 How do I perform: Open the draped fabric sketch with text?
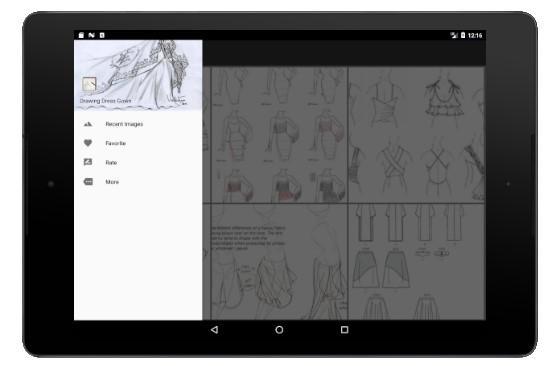click(x=275, y=262)
